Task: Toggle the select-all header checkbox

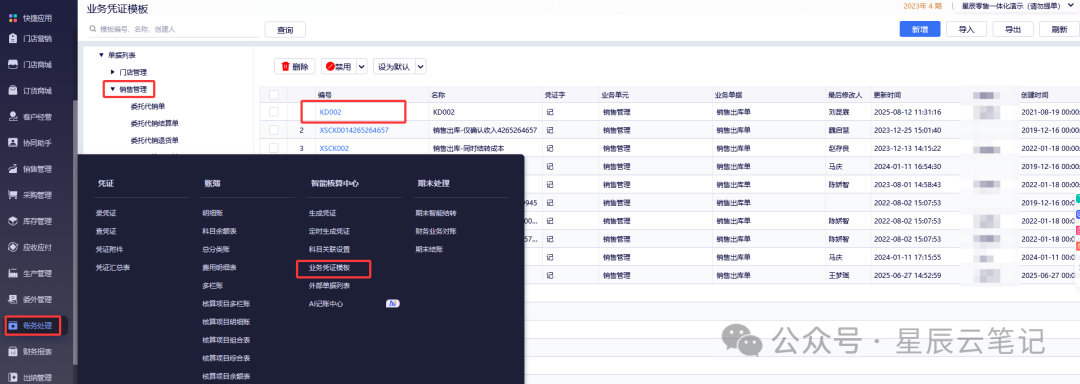Action: pos(274,94)
